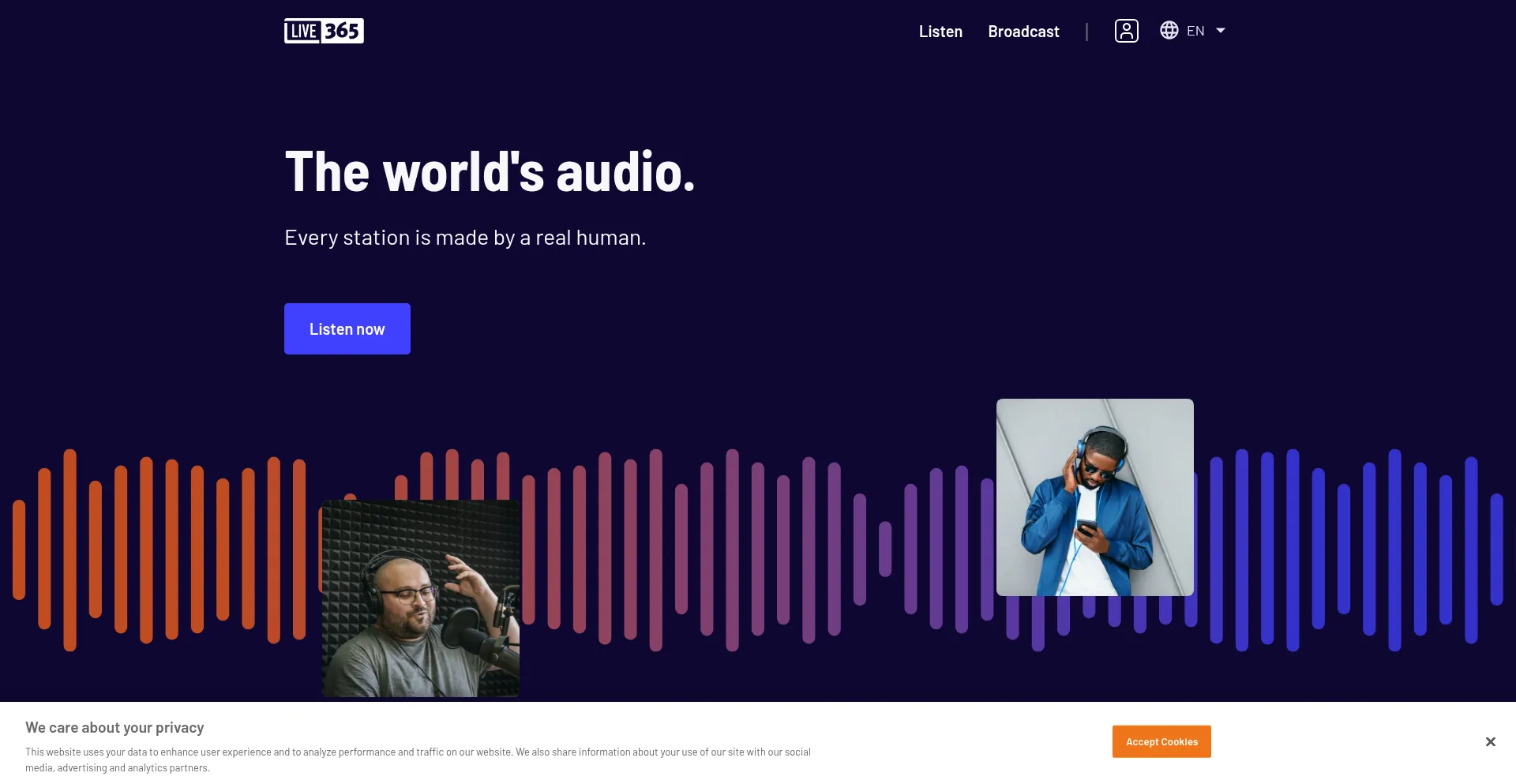Click the podcaster with microphone photo
1516x784 pixels.
[420, 598]
